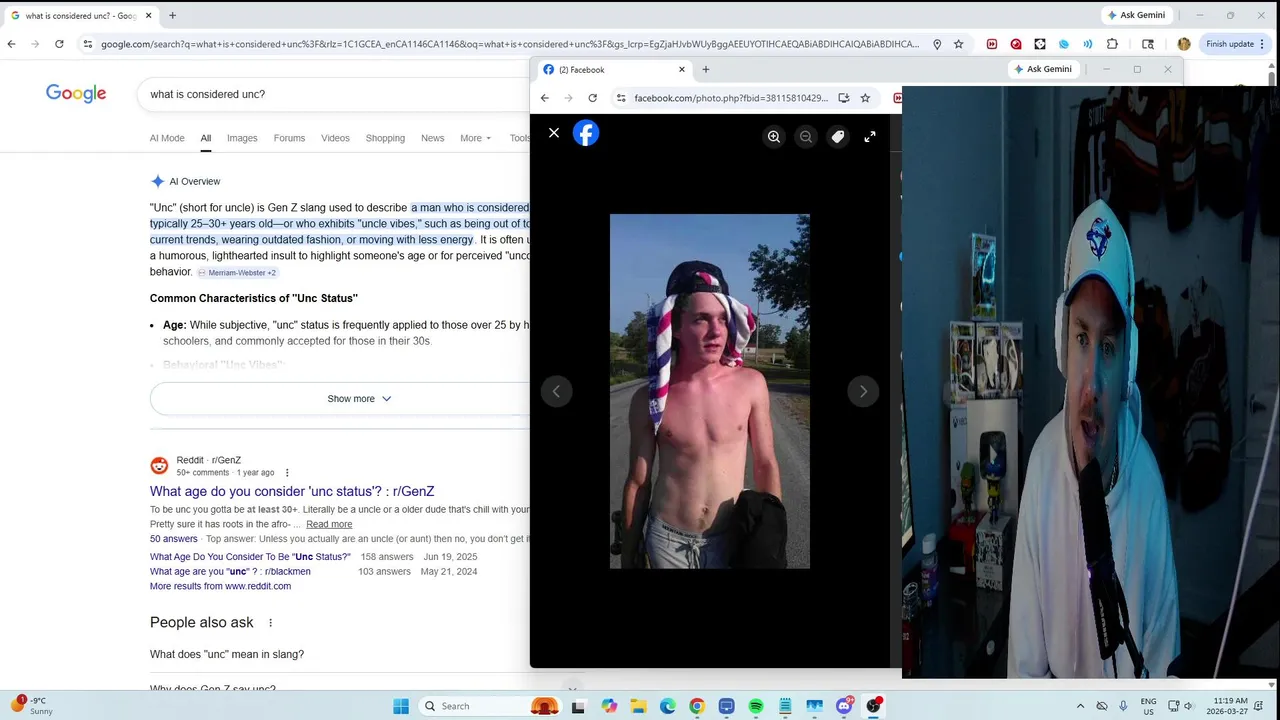Screen dimensions: 1280x720
Task: Click the Chrome profile avatar
Action: [x=1184, y=44]
